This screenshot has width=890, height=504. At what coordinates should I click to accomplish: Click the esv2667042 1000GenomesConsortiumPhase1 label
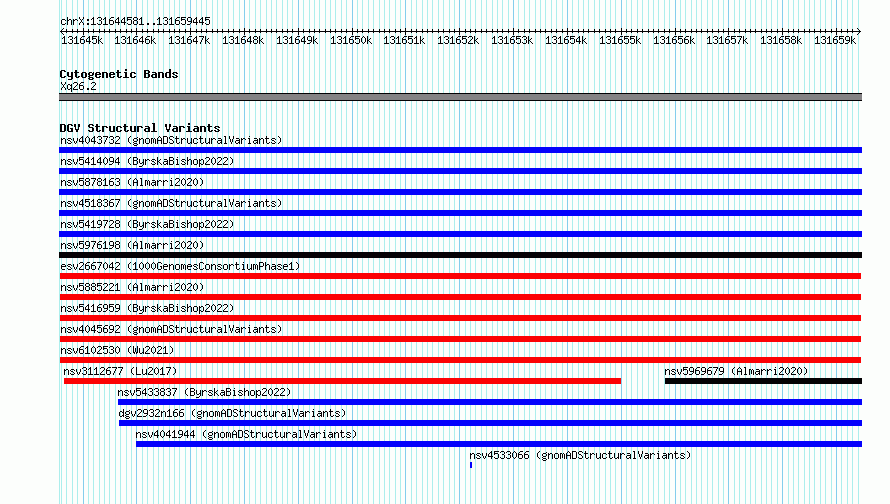tap(180, 266)
